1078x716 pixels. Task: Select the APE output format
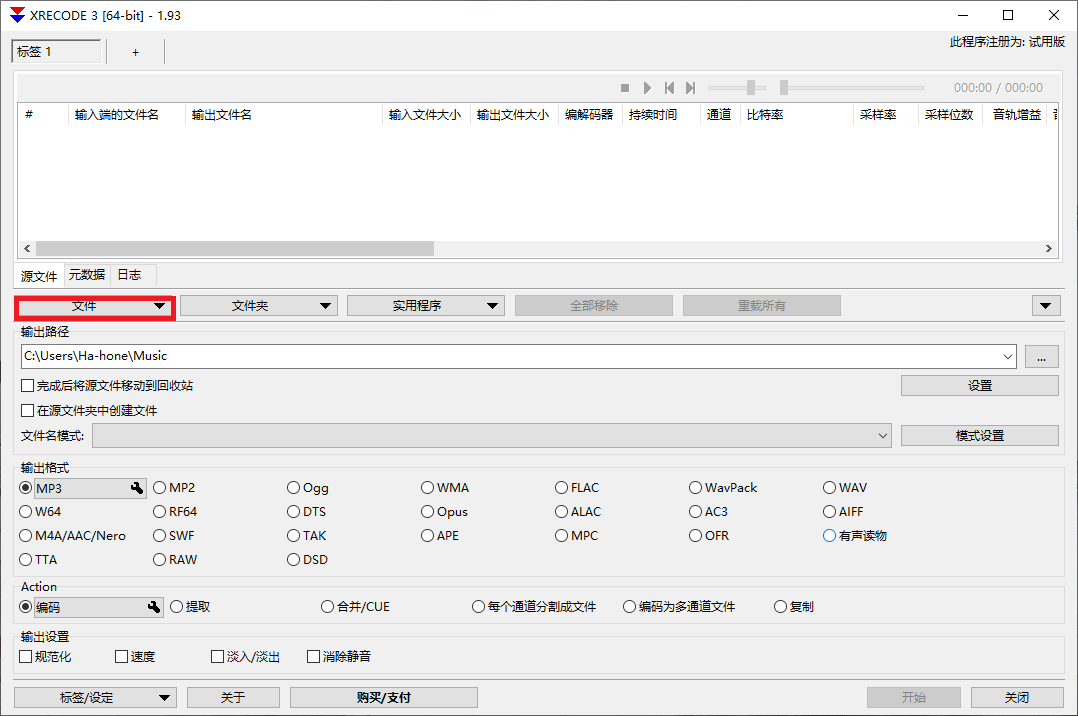(x=440, y=536)
